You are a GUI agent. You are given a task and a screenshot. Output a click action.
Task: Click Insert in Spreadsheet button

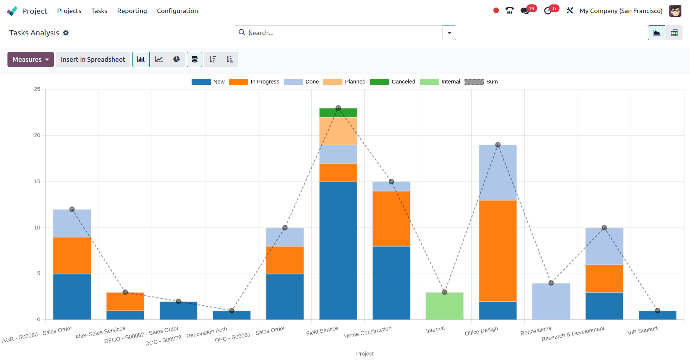point(93,59)
